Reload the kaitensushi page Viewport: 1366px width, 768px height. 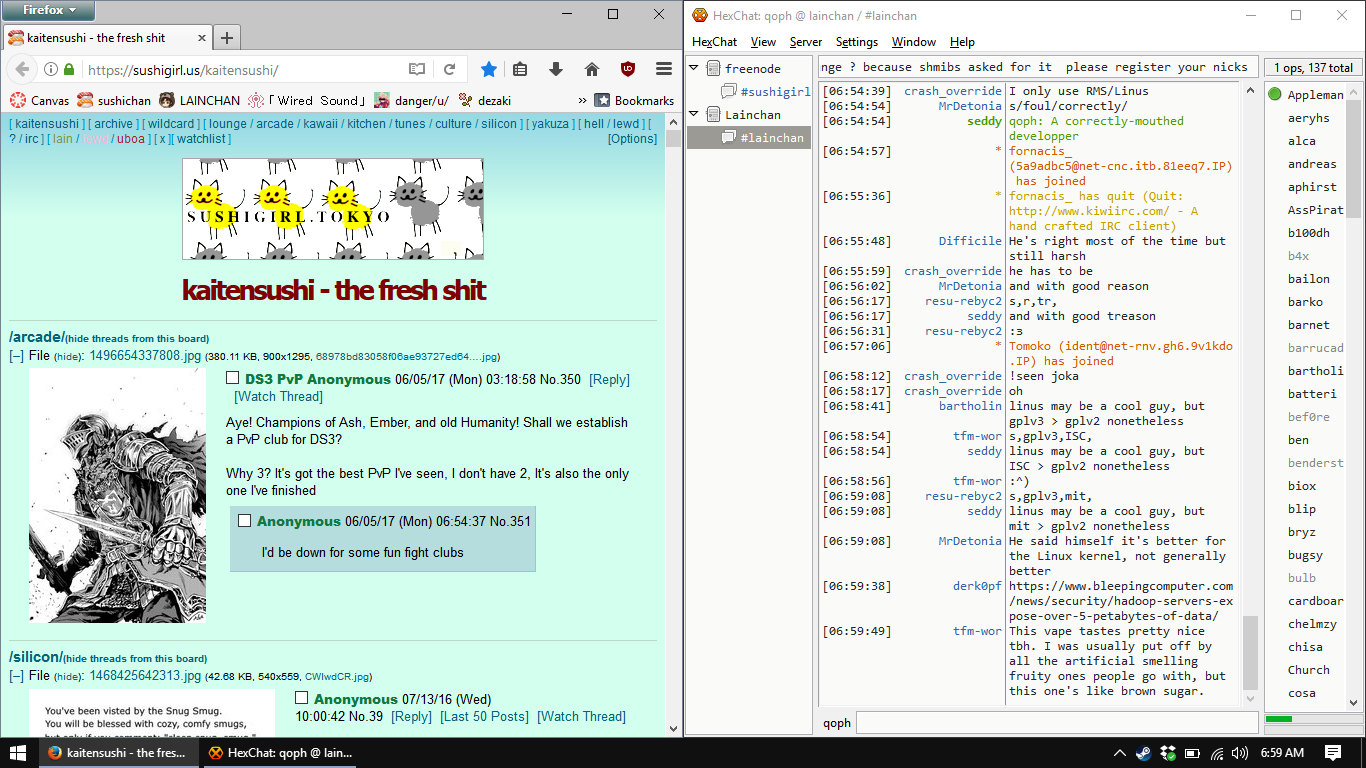450,69
